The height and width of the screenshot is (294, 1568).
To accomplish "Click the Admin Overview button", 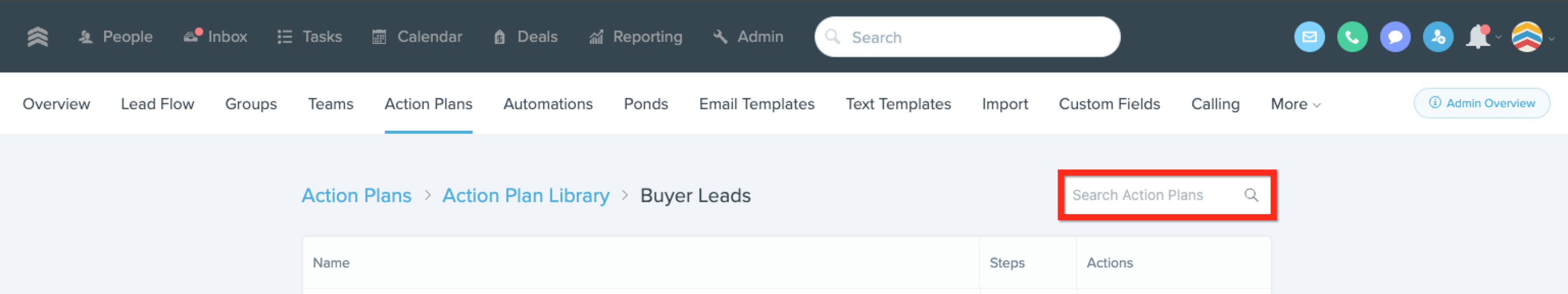I will point(1482,104).
